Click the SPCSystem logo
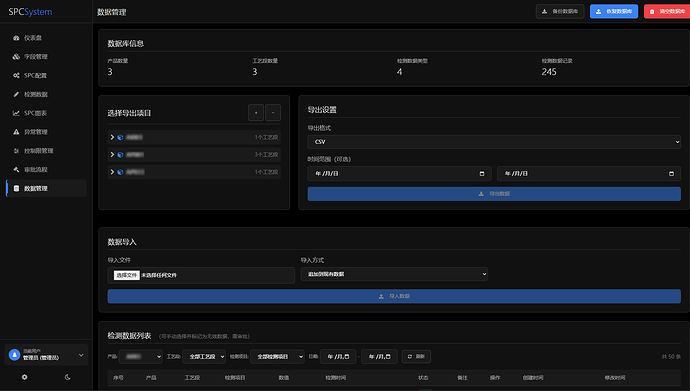This screenshot has height=391, width=690. (30, 12)
